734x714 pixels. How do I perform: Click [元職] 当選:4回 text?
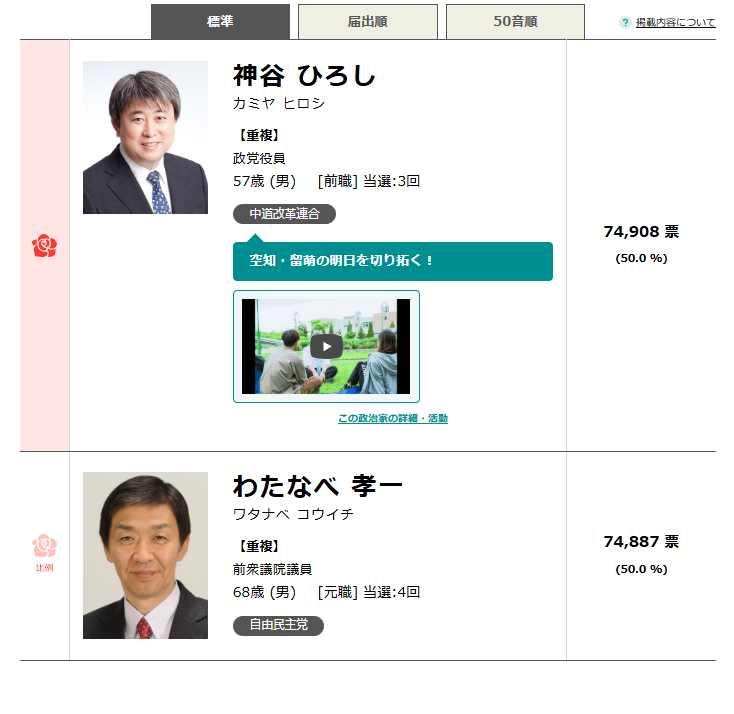[369, 592]
